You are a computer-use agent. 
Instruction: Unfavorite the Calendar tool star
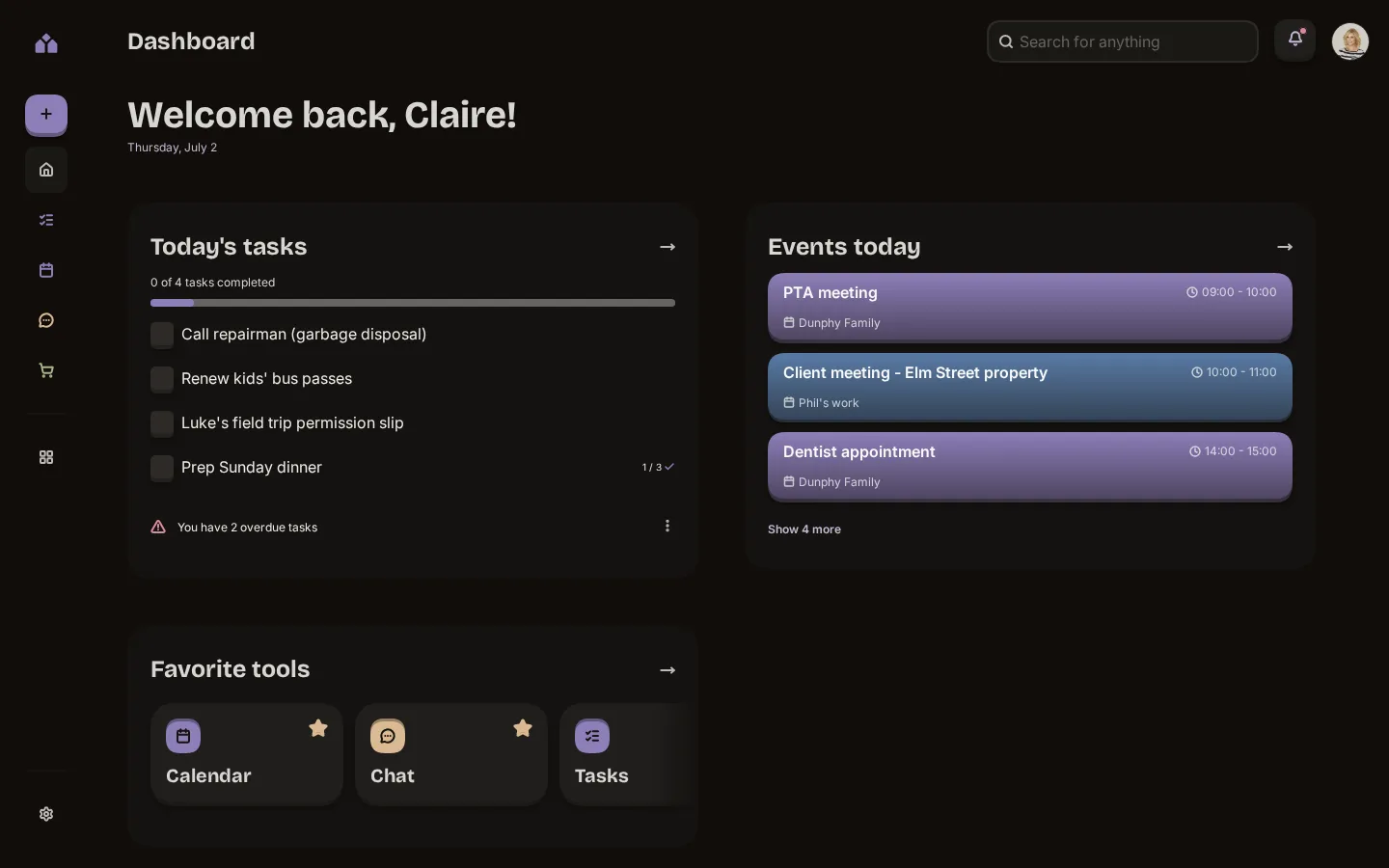coord(318,728)
